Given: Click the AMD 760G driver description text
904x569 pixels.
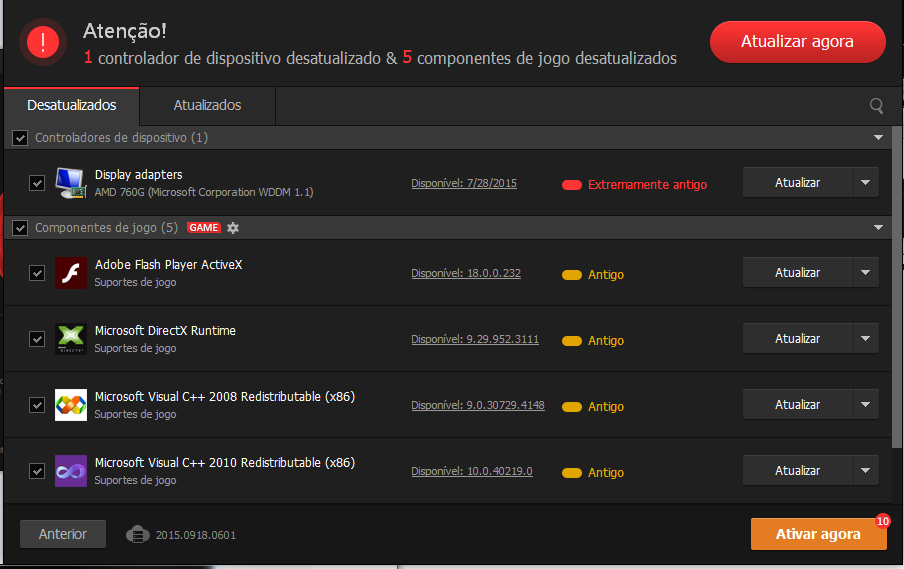Looking at the screenshot, I should click(x=204, y=192).
